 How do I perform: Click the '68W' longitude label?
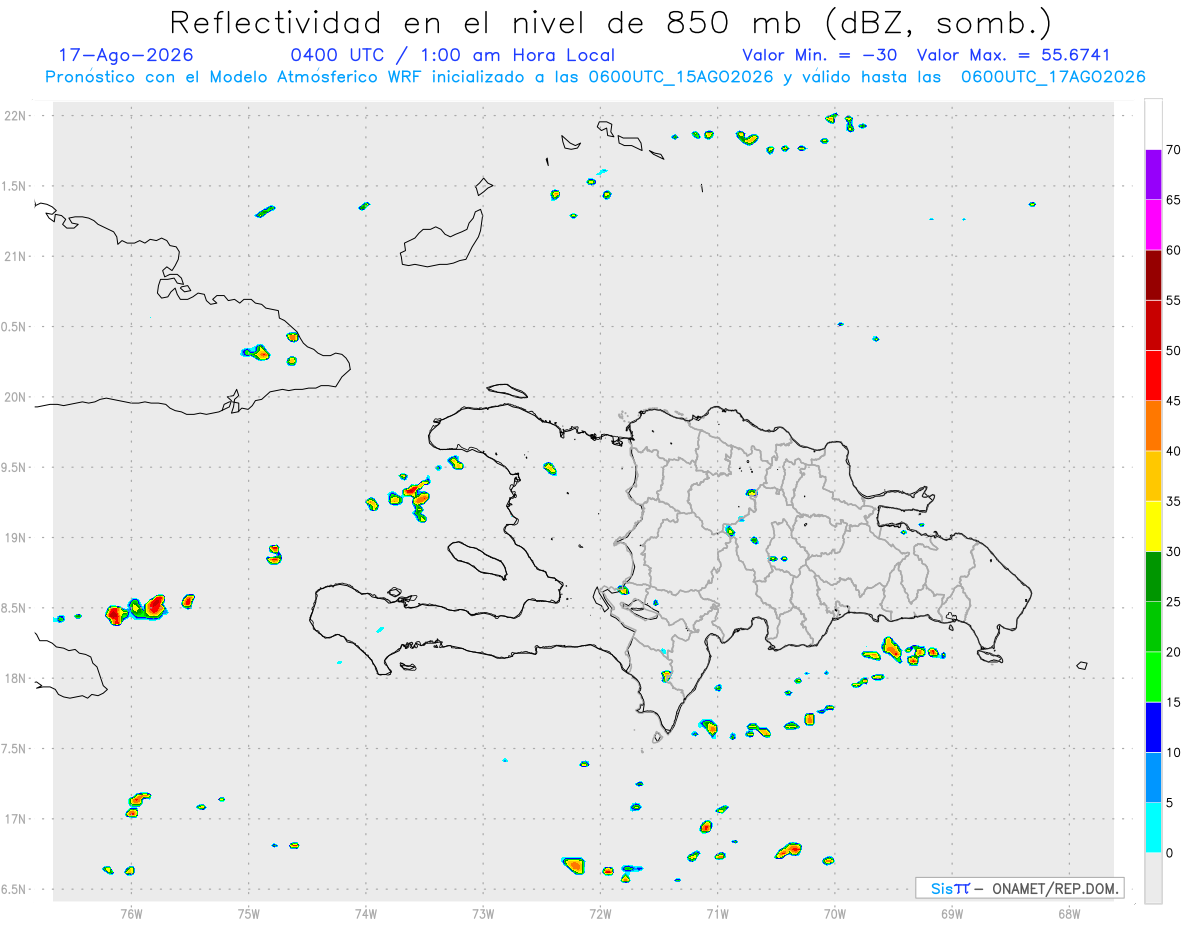click(1069, 913)
